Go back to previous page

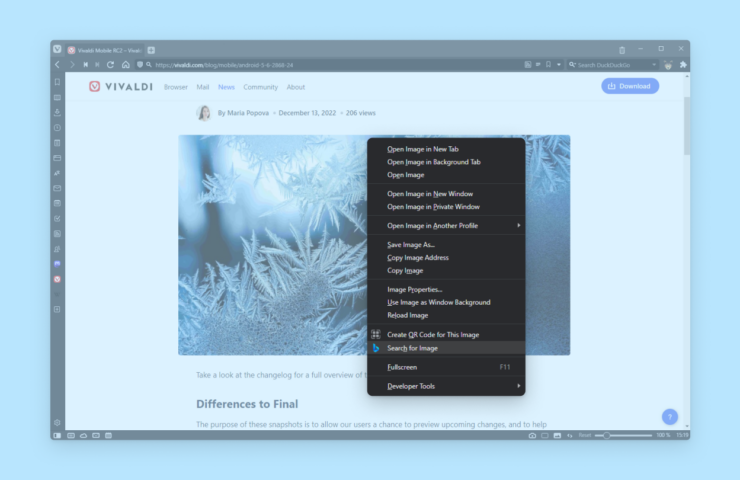coord(58,65)
